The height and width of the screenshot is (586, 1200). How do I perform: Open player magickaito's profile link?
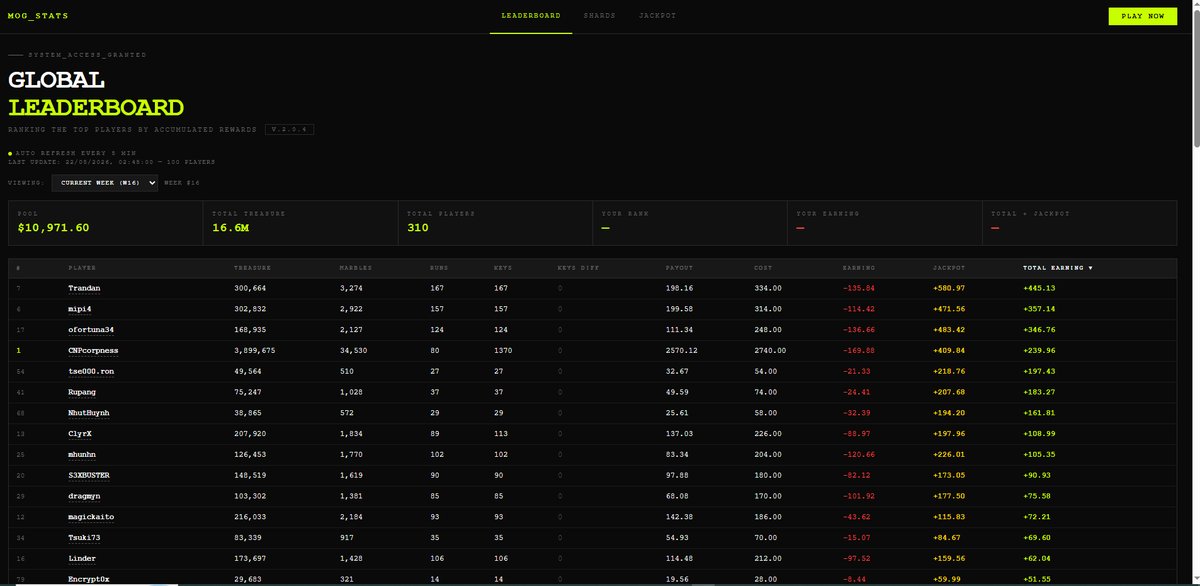click(x=91, y=517)
